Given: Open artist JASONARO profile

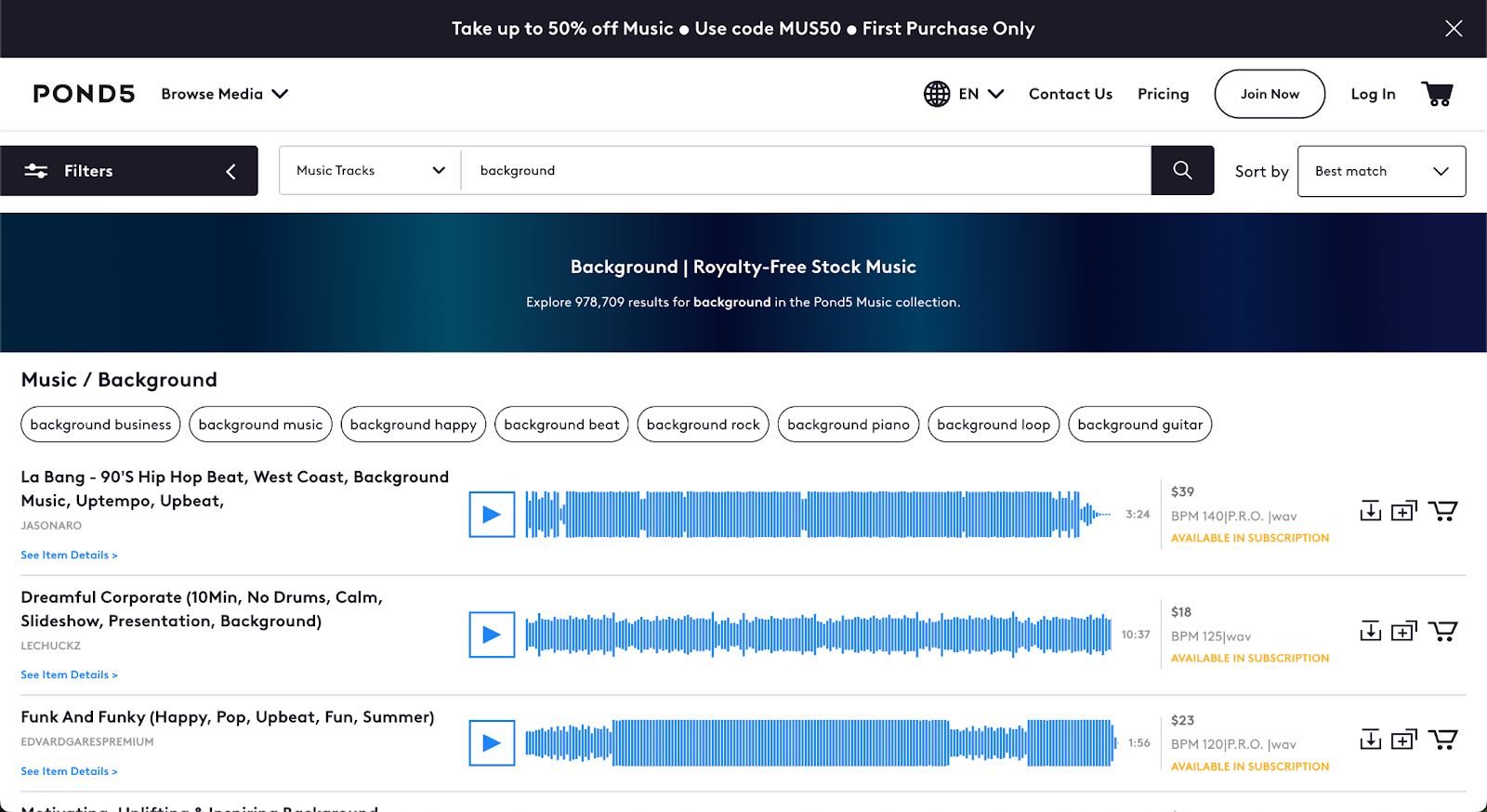Looking at the screenshot, I should click(51, 526).
